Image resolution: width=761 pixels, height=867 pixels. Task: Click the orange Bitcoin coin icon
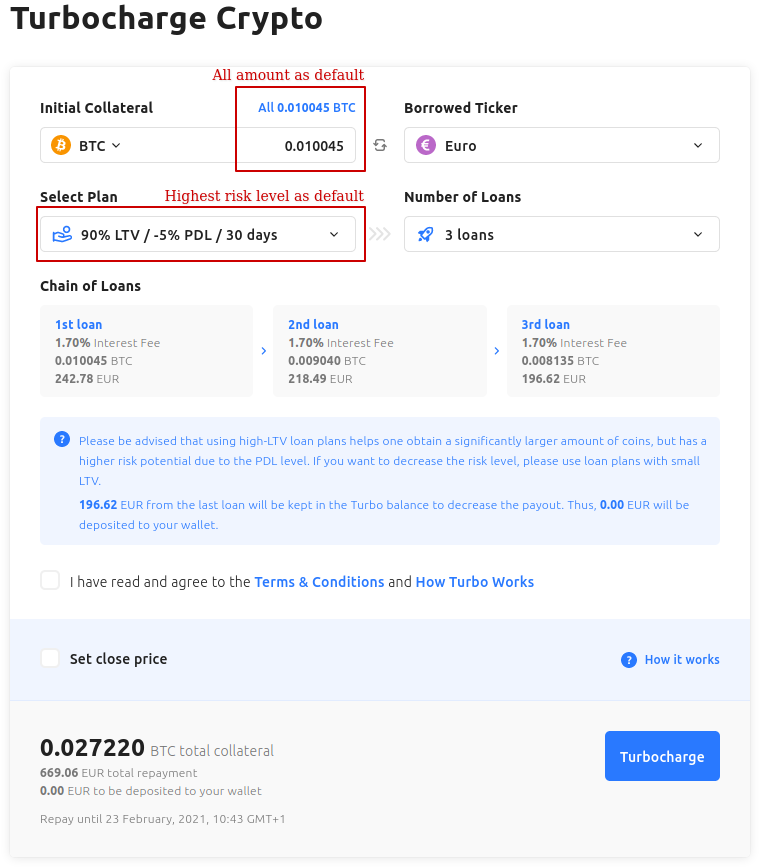(61, 146)
